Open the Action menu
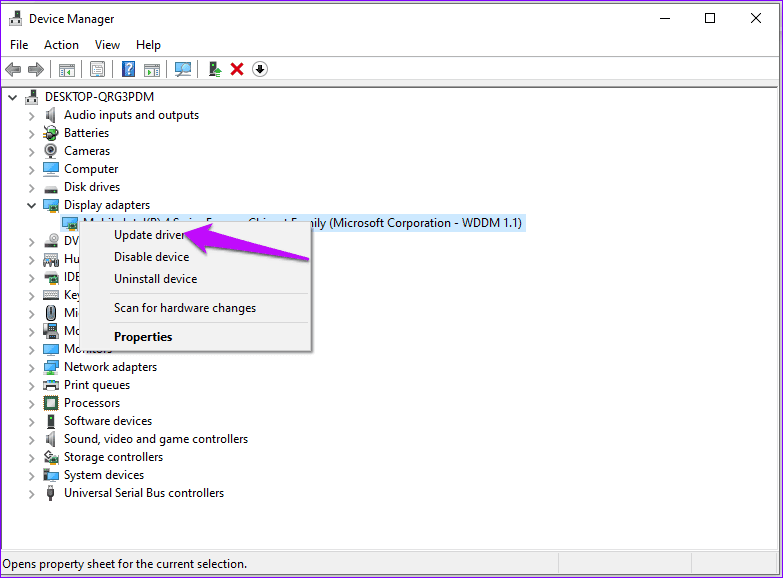Screen dimensions: 783x578 [x=61, y=45]
